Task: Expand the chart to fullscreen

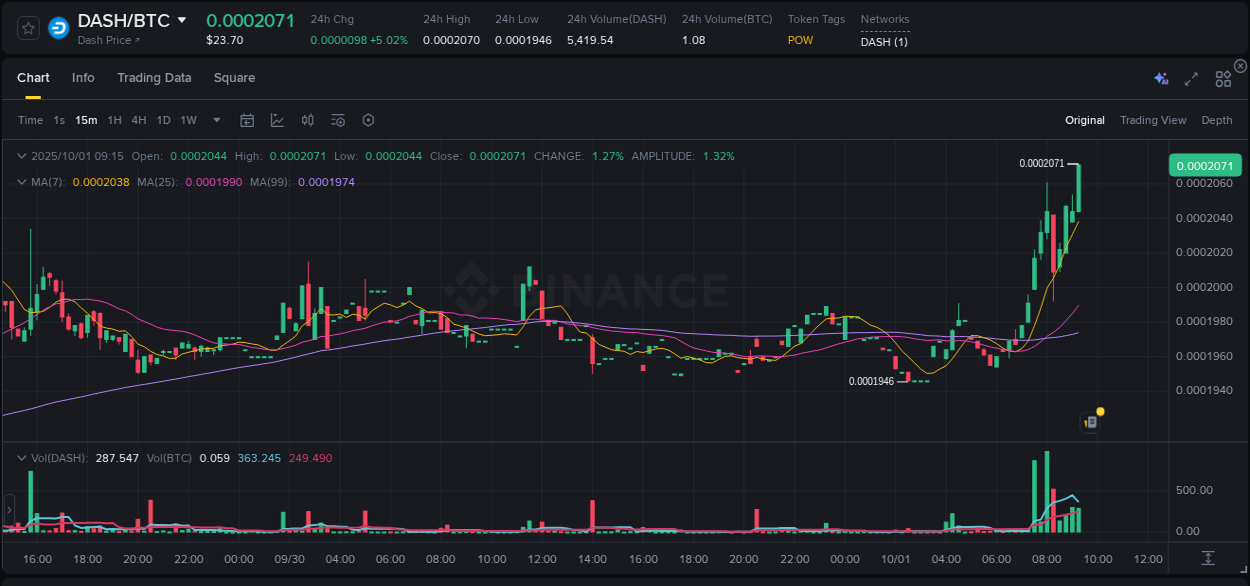Action: pos(1191,77)
